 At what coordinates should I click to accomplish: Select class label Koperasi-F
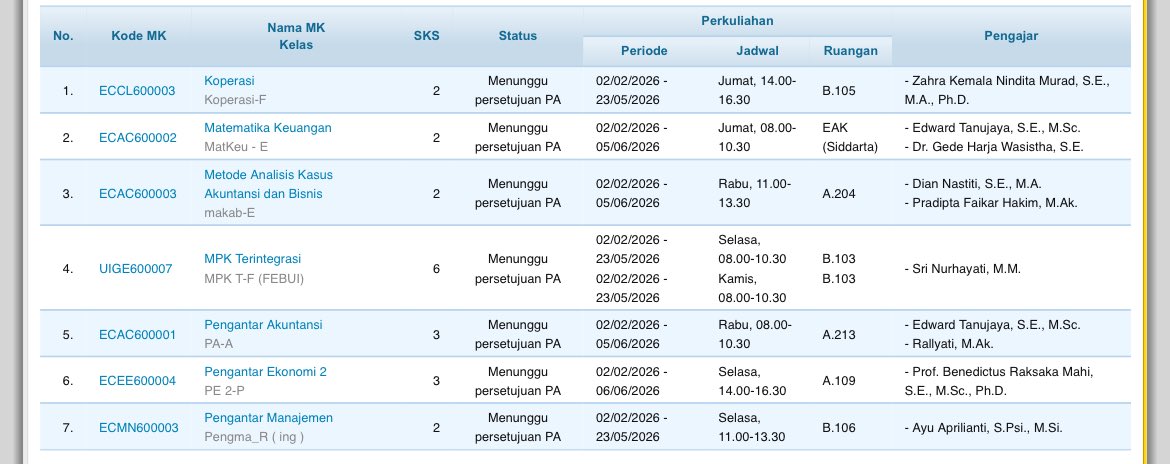pos(235,100)
